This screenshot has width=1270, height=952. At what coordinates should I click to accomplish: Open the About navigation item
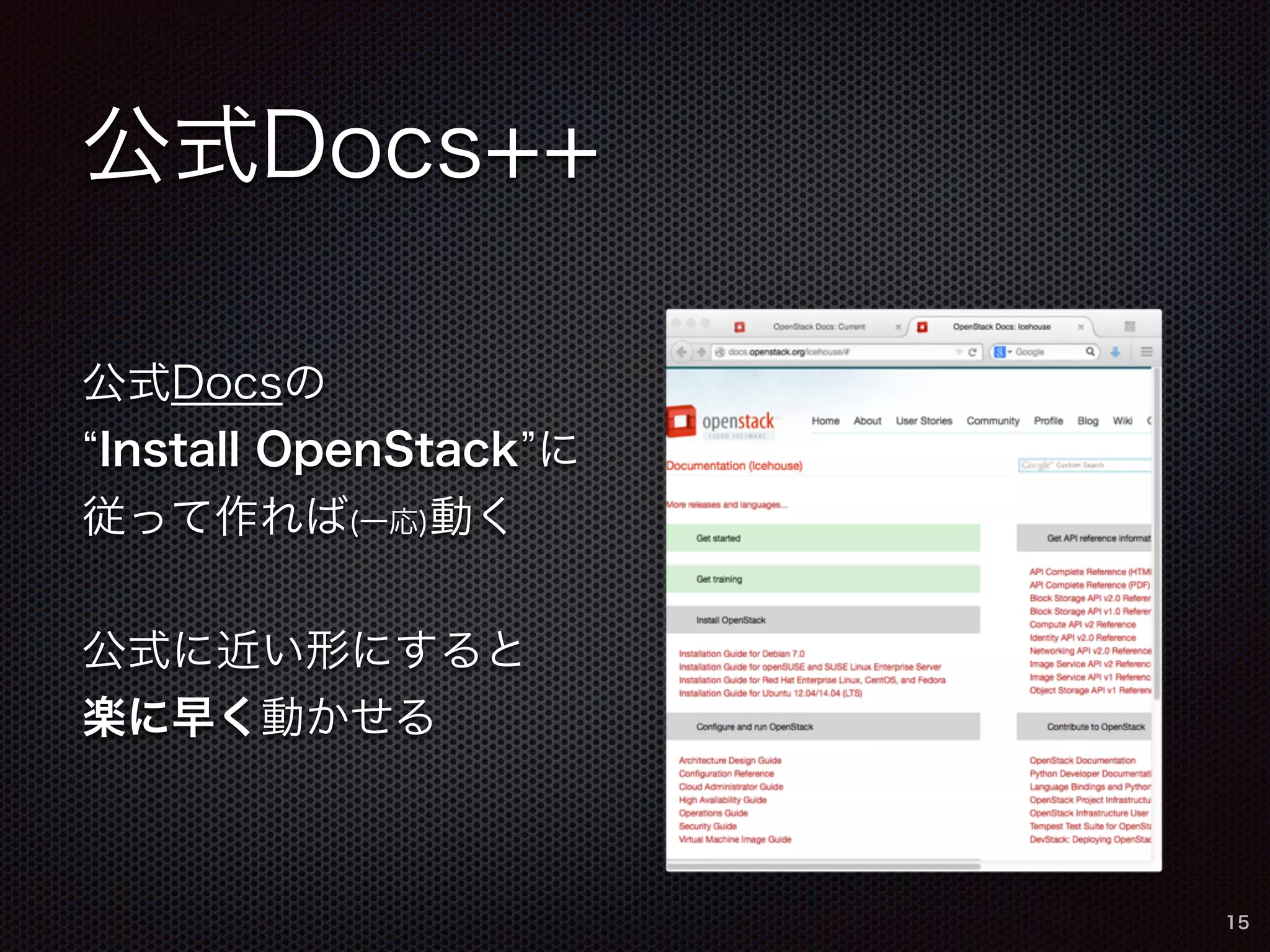(x=867, y=421)
